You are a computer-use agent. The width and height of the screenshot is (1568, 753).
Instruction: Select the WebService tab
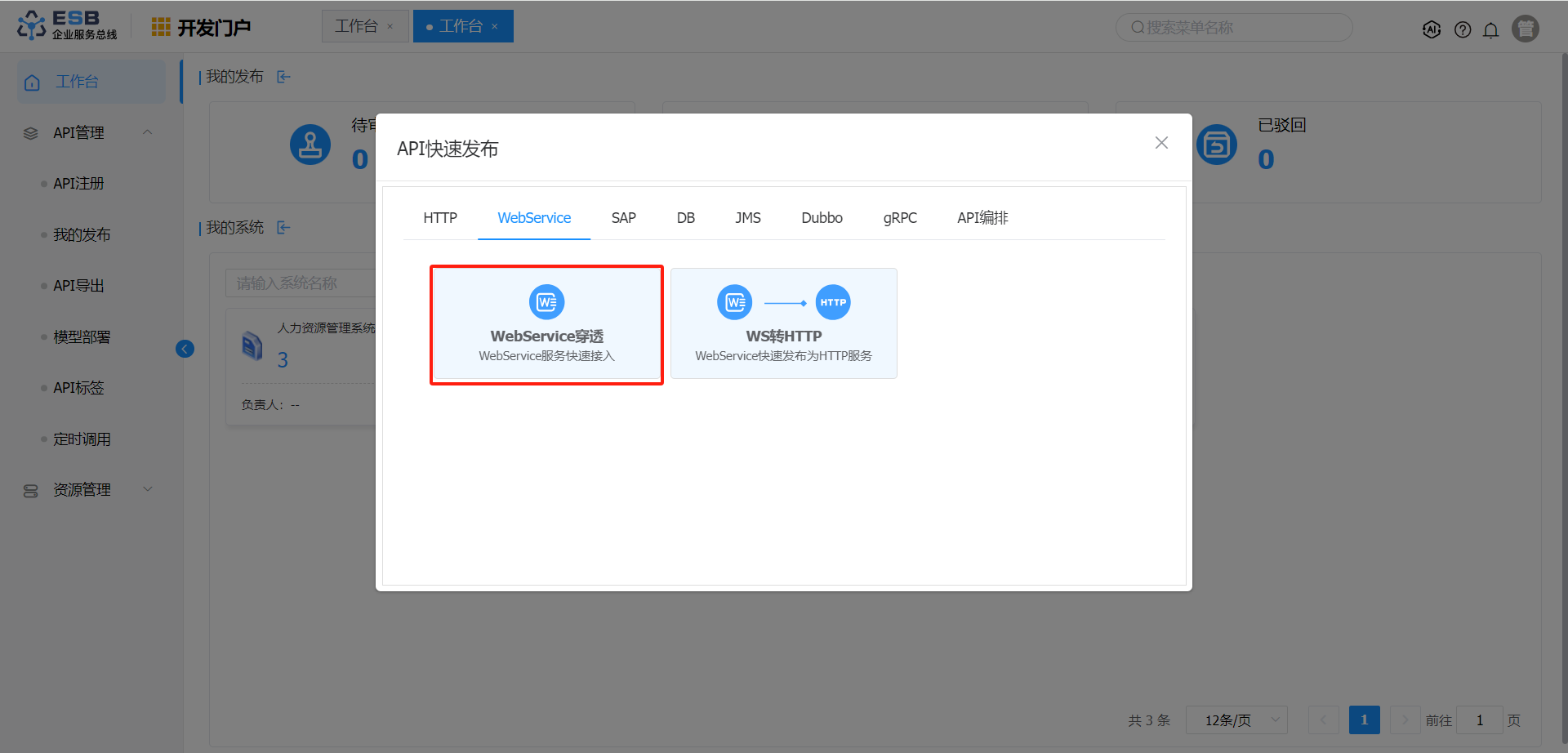coord(534,218)
